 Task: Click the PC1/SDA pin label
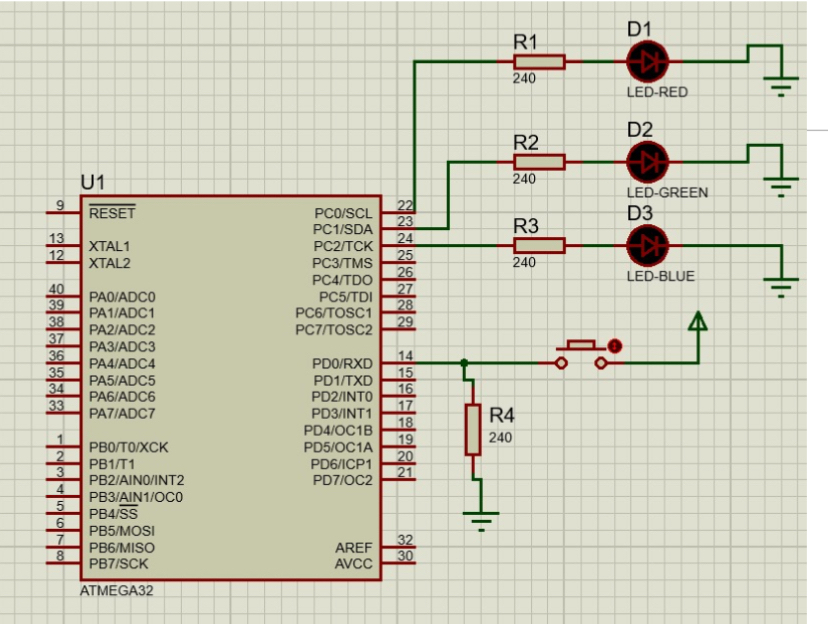[343, 230]
